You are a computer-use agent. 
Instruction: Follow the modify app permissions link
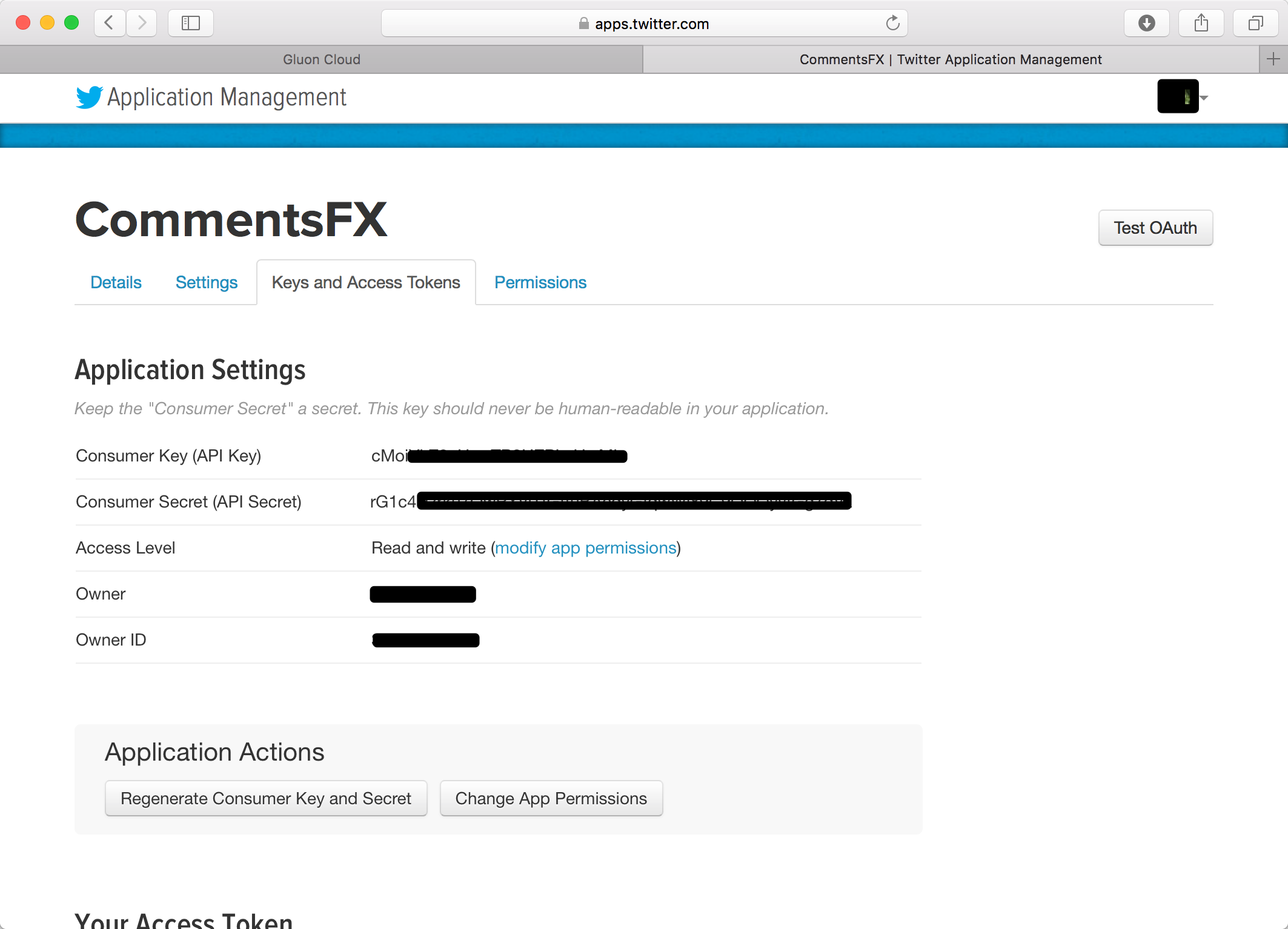pyautogui.click(x=586, y=547)
